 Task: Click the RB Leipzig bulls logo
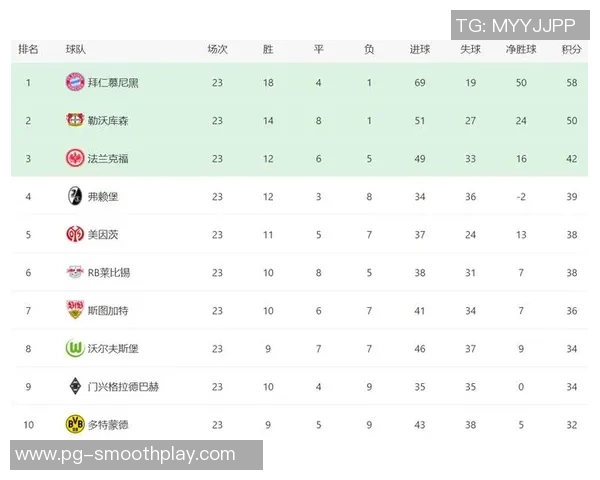74,272
